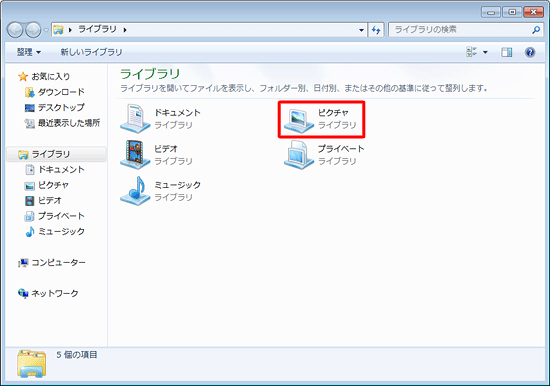Select 最近表示した場所 in favorites
The height and width of the screenshot is (386, 550).
pos(62,123)
